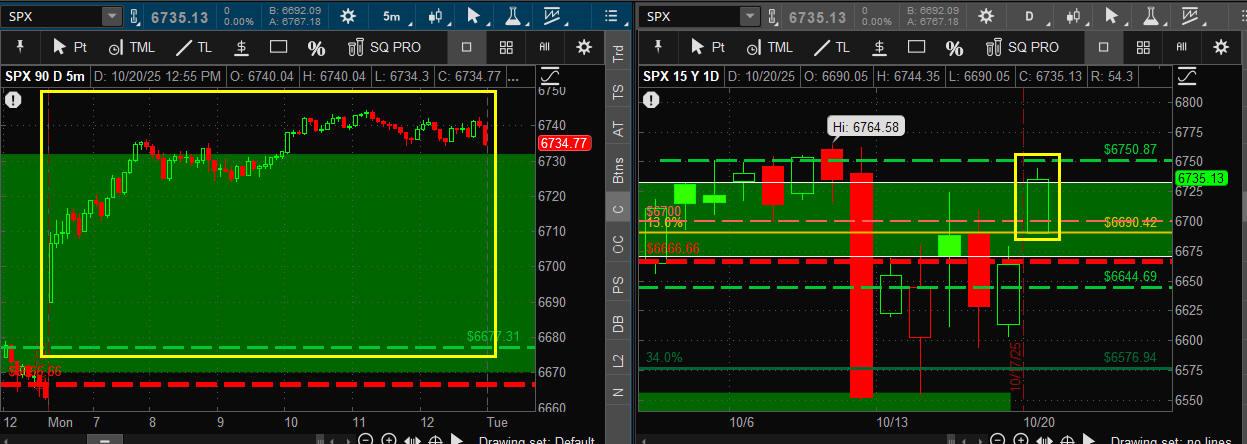This screenshot has height=444, width=1247.
Task: Toggle four-grid layout on right panel
Action: tap(1144, 47)
